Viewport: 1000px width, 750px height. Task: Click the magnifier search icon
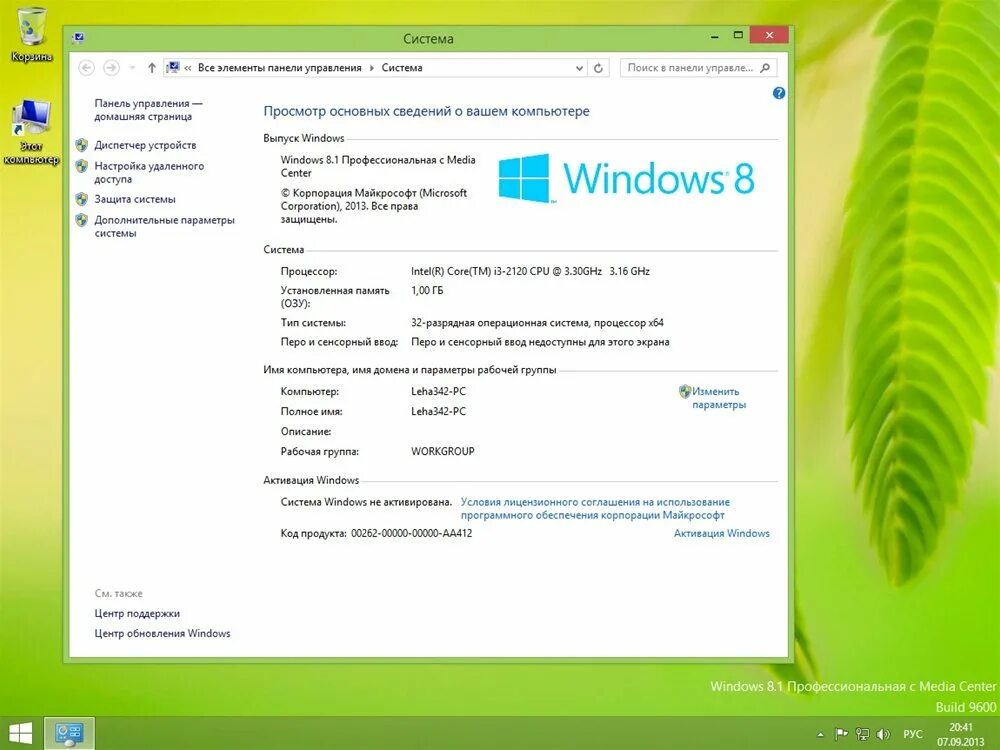click(765, 68)
